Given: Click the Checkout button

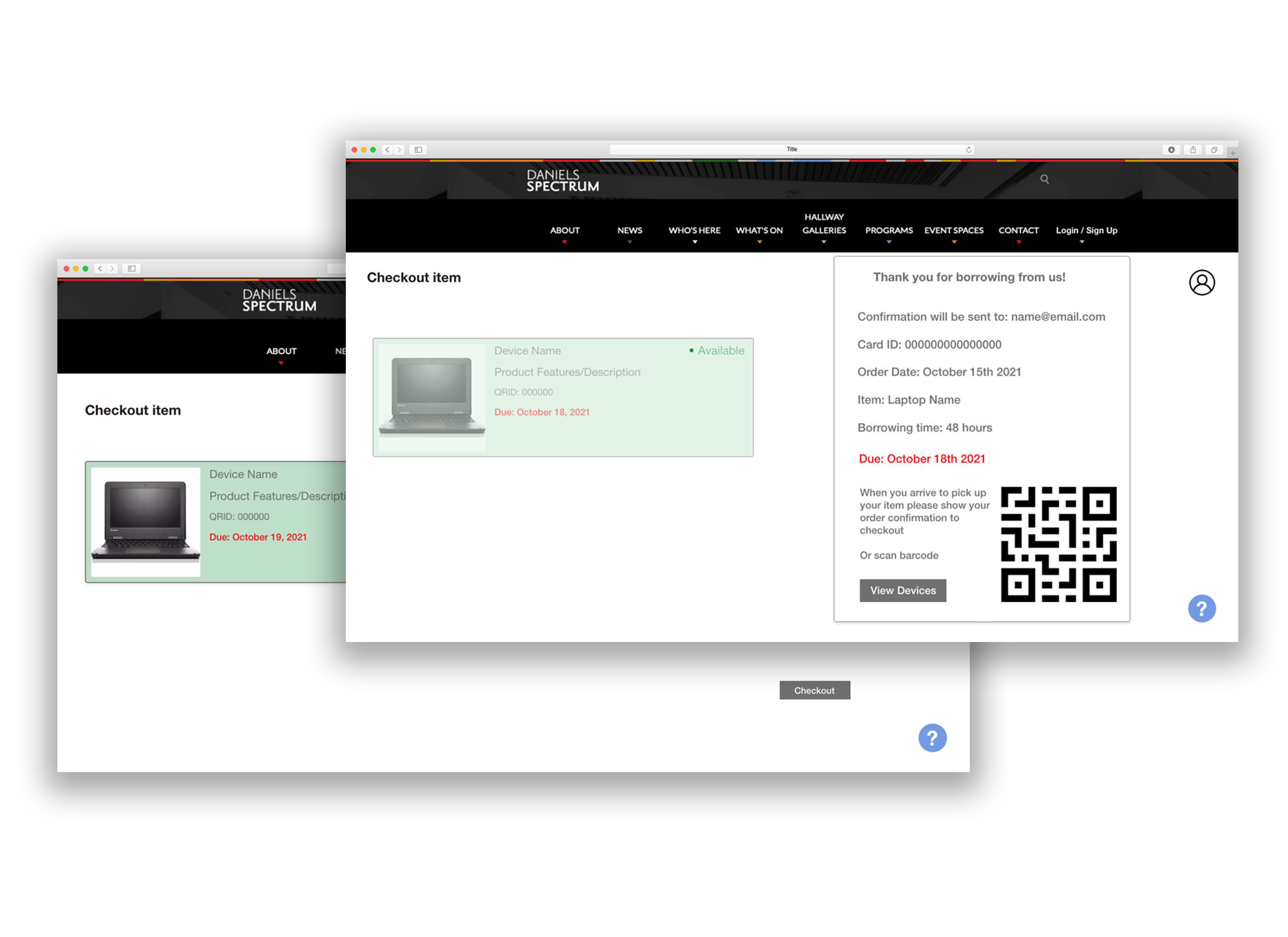Looking at the screenshot, I should (814, 690).
